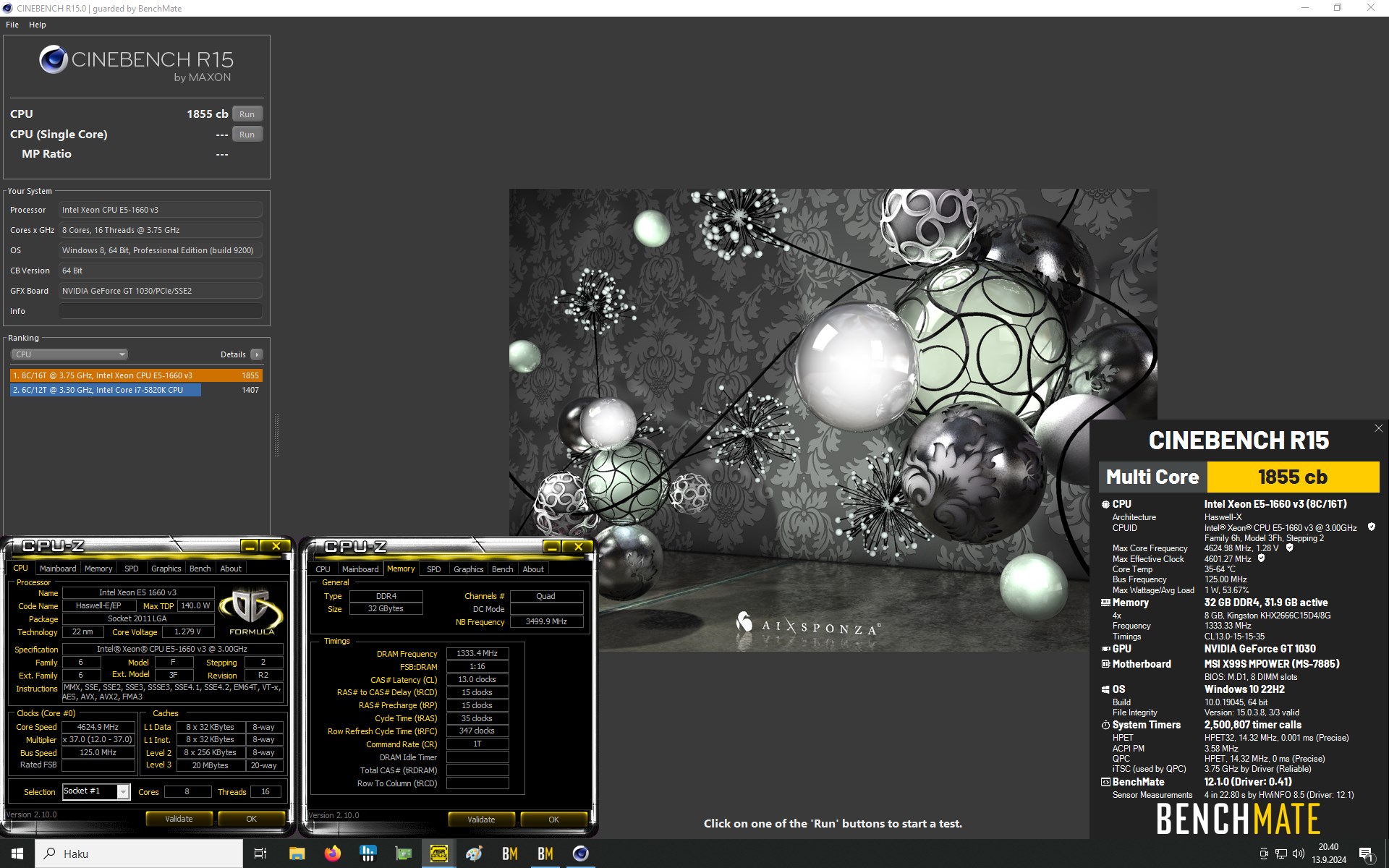Click the OS Windows icon in BenchMate panel
Viewport: 1389px width, 868px height.
[1105, 689]
